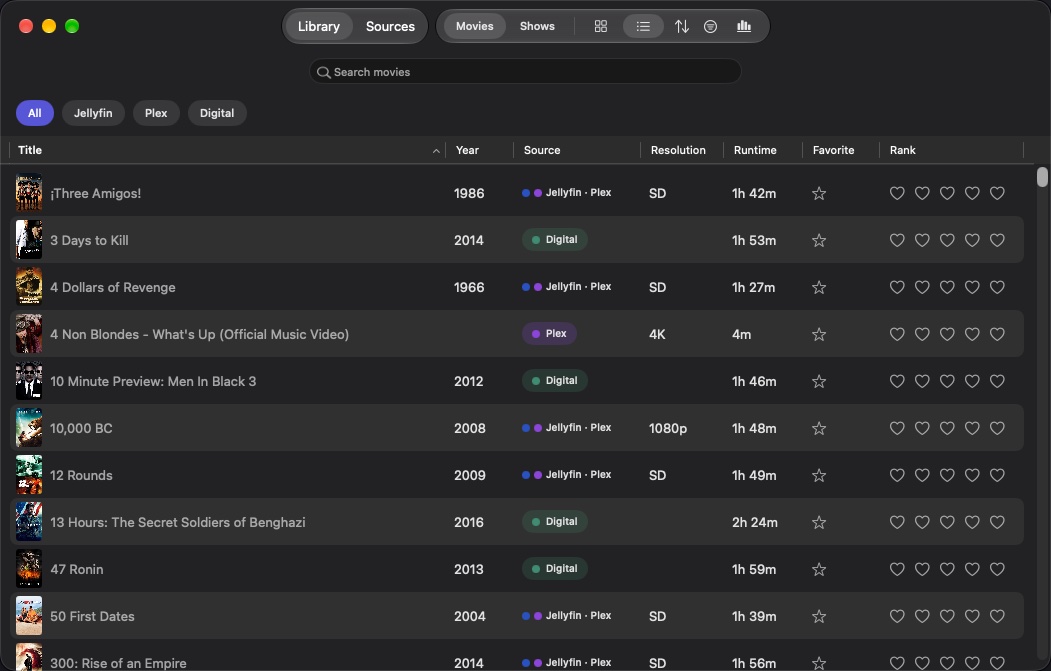
Task: Set first heart rank for 10,000 BC
Action: (897, 428)
